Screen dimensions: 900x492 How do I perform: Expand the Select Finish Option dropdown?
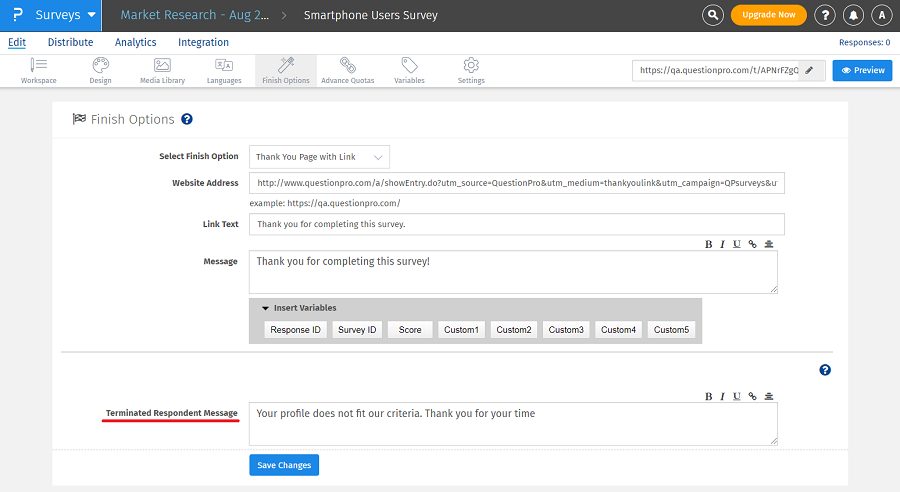(x=319, y=157)
